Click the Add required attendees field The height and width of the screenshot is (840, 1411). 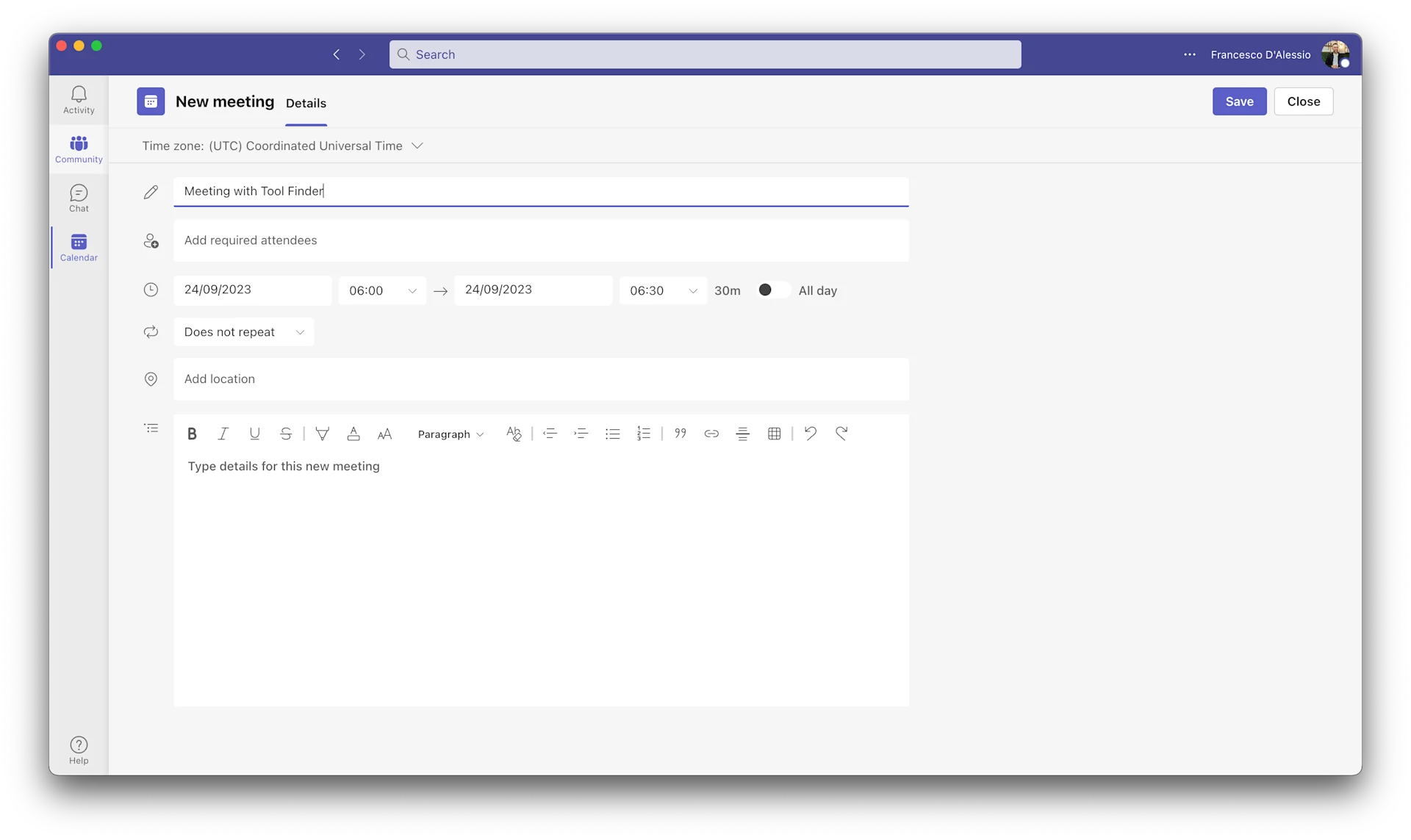click(x=541, y=240)
